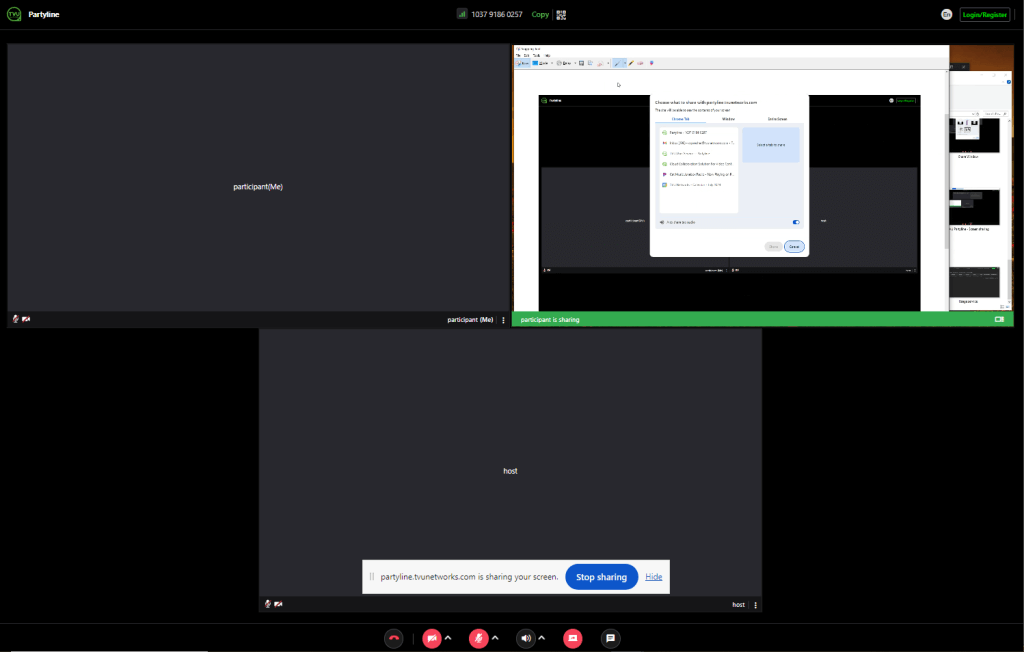Image resolution: width=1024 pixels, height=652 pixels.
Task: Click muted mic icon on host tile
Action: [x=268, y=604]
